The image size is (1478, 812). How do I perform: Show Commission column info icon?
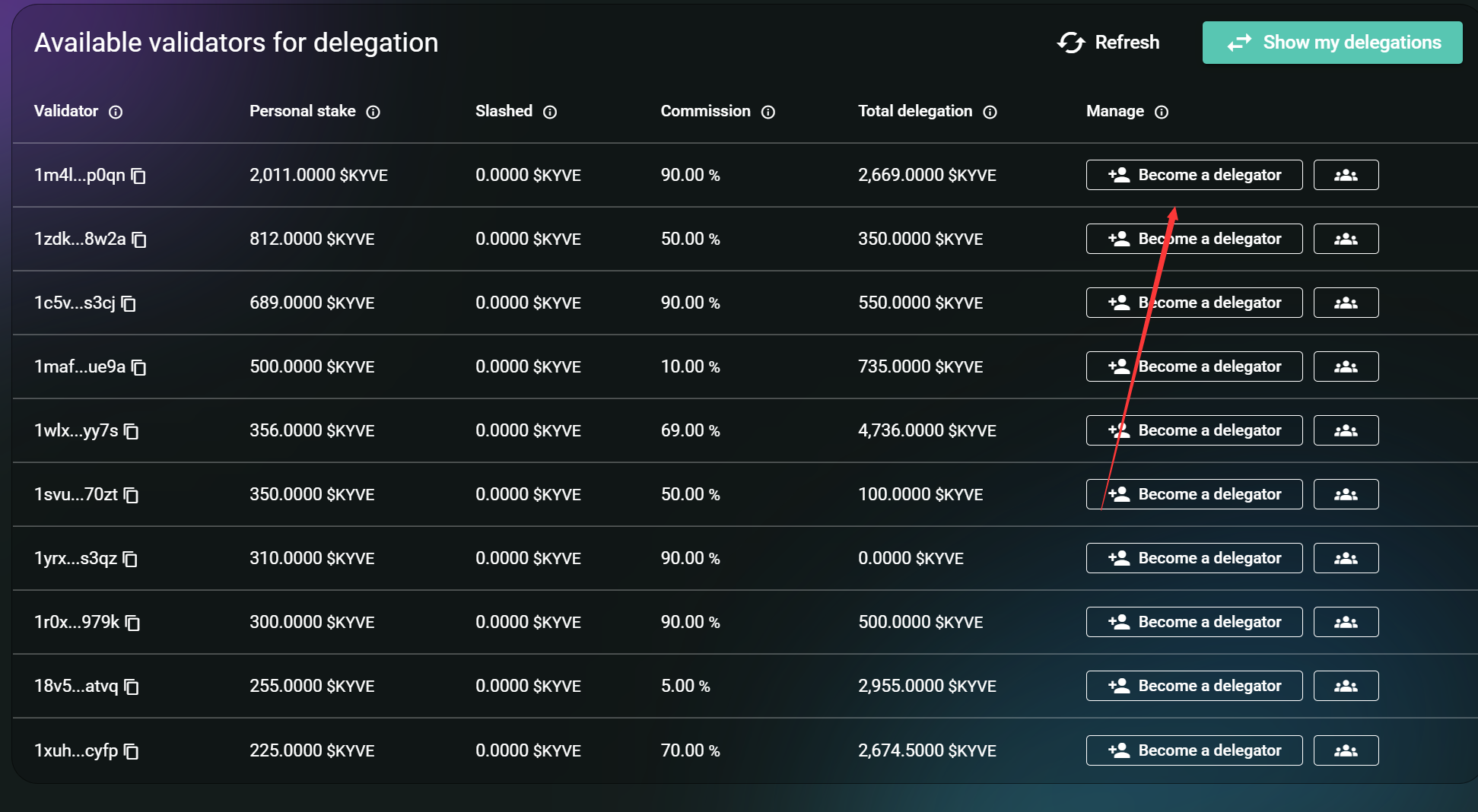(x=768, y=112)
